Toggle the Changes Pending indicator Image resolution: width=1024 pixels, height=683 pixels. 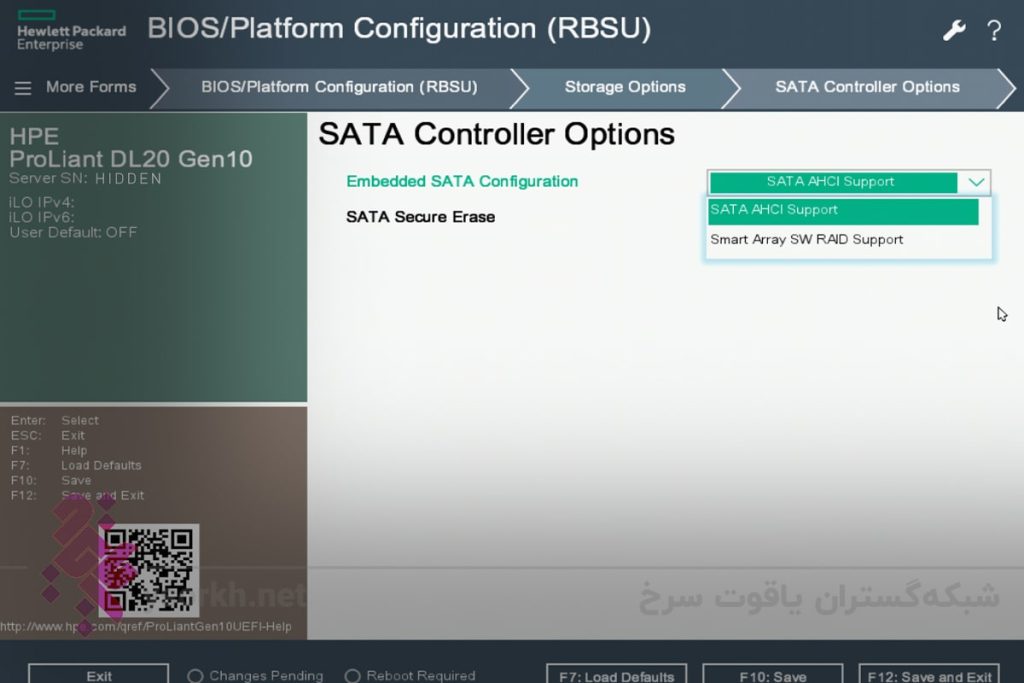(x=196, y=676)
